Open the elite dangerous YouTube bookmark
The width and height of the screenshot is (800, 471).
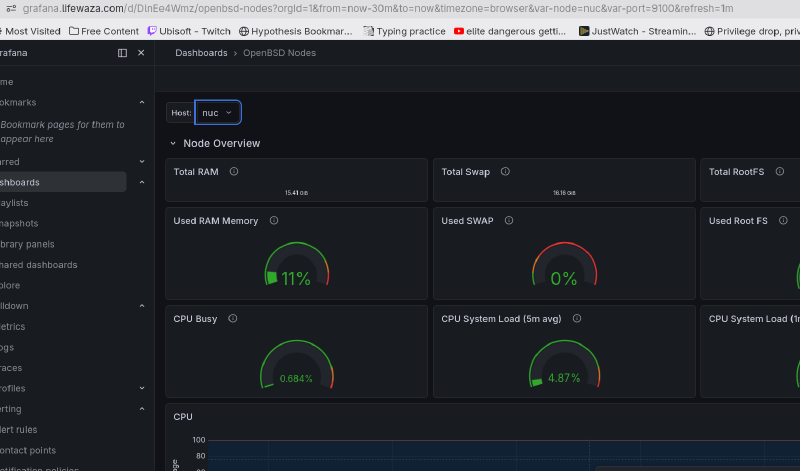[x=510, y=31]
